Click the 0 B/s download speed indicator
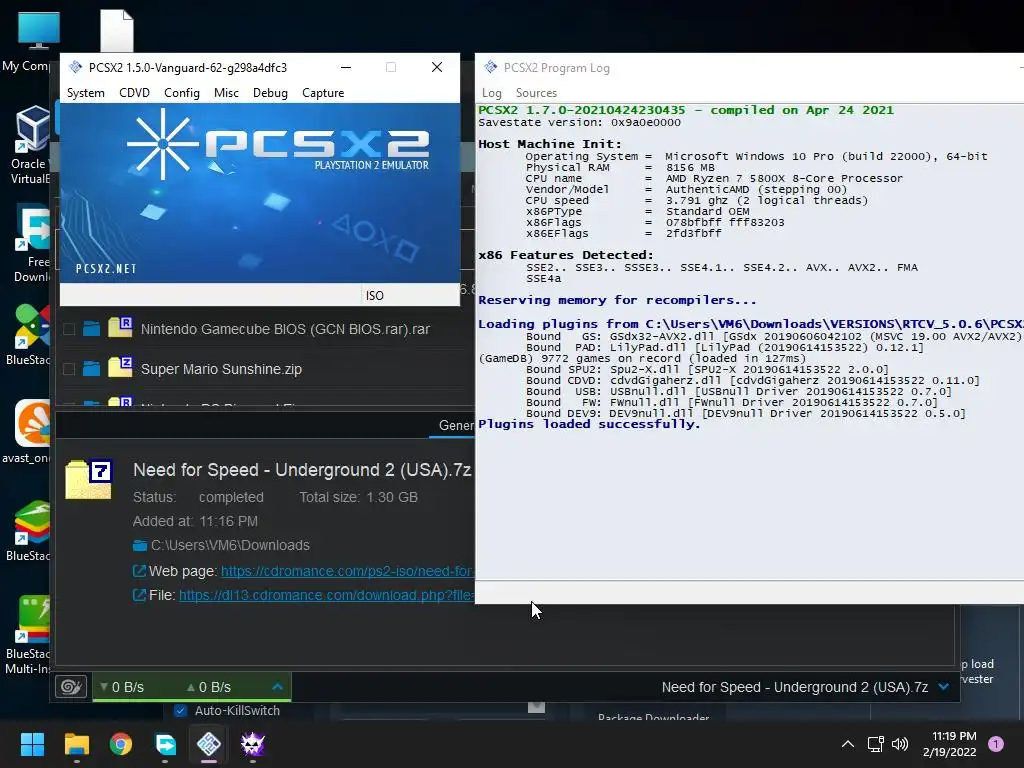Viewport: 1024px width, 768px height. (121, 687)
